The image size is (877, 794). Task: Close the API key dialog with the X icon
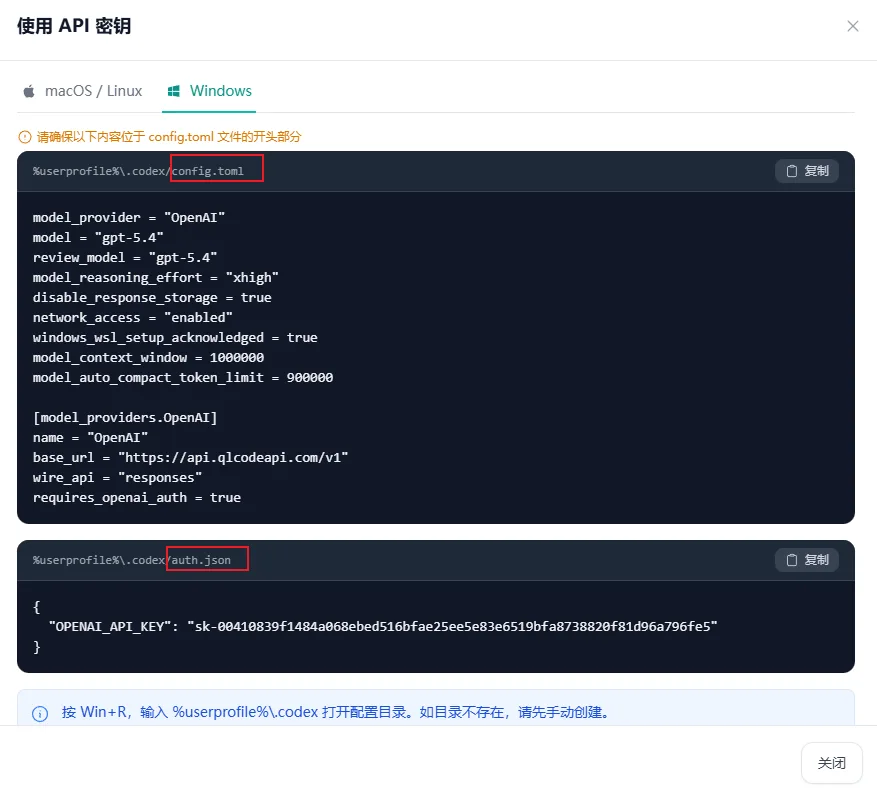pyautogui.click(x=852, y=26)
